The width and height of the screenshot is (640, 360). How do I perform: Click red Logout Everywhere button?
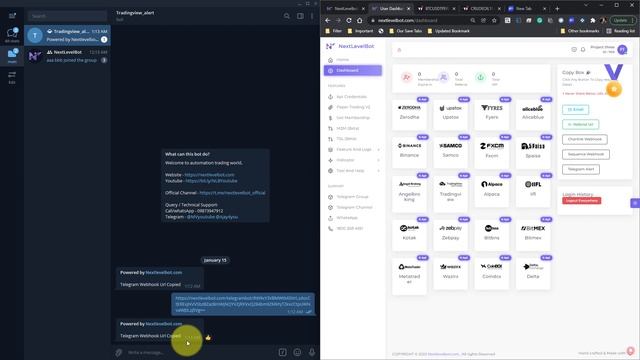click(582, 200)
